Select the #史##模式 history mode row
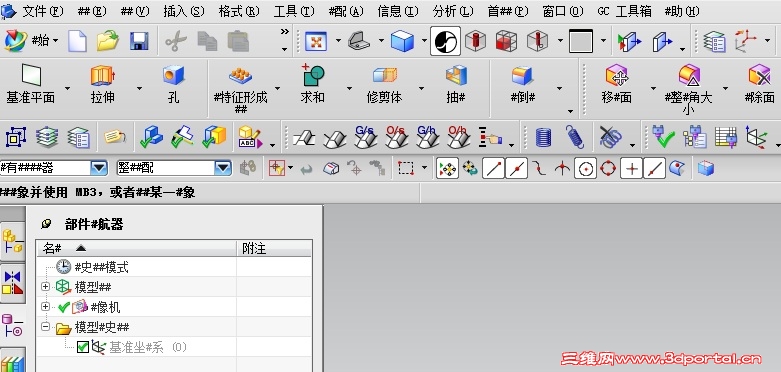The image size is (781, 372). (102, 267)
